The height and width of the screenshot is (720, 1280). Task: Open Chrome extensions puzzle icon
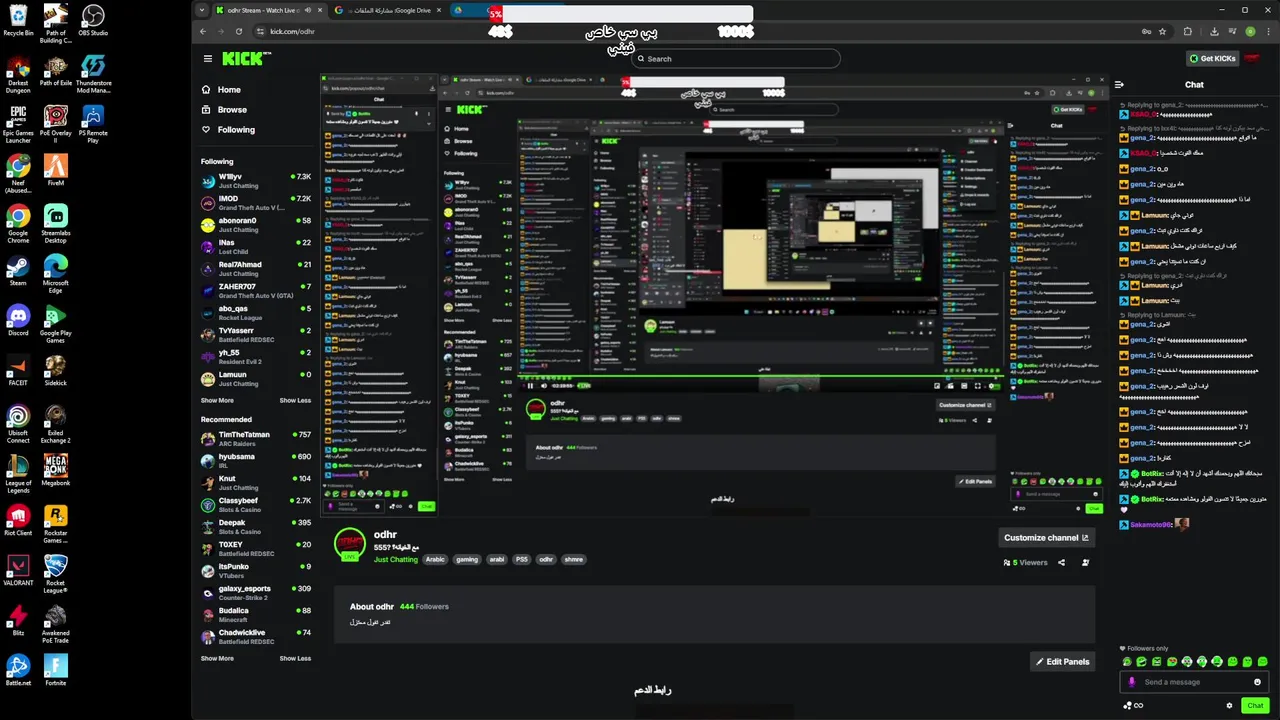[1188, 31]
